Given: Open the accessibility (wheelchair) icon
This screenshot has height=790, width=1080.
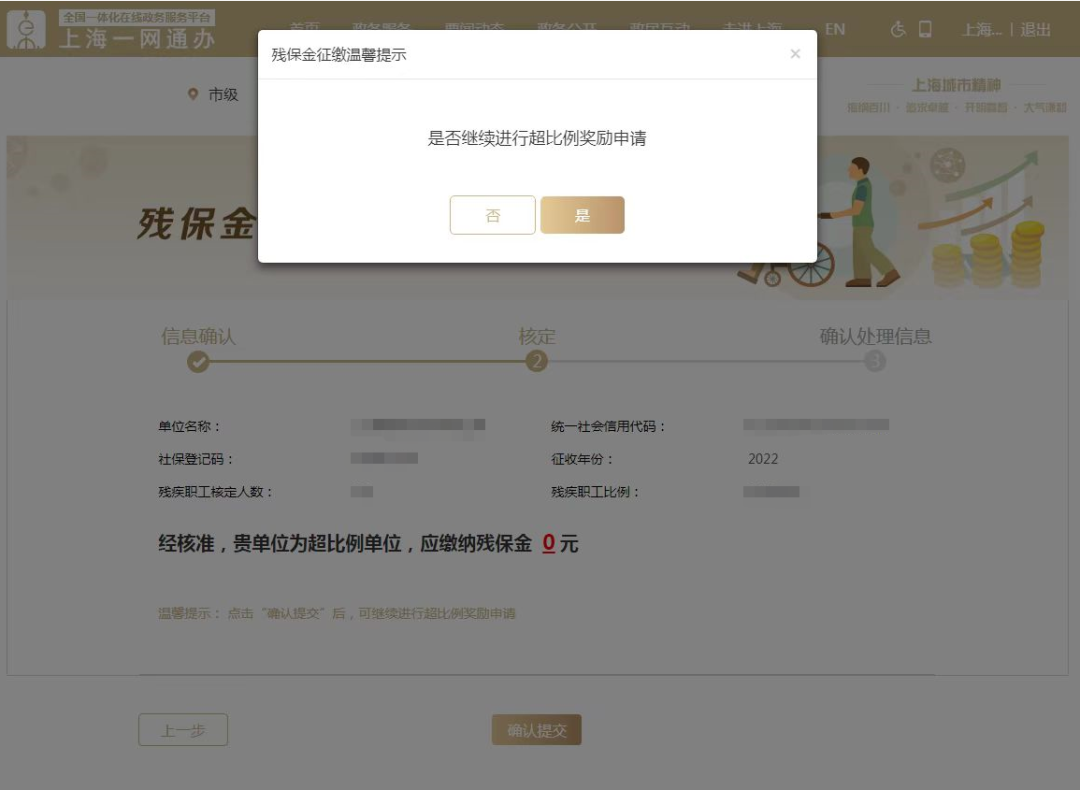Looking at the screenshot, I should (897, 30).
